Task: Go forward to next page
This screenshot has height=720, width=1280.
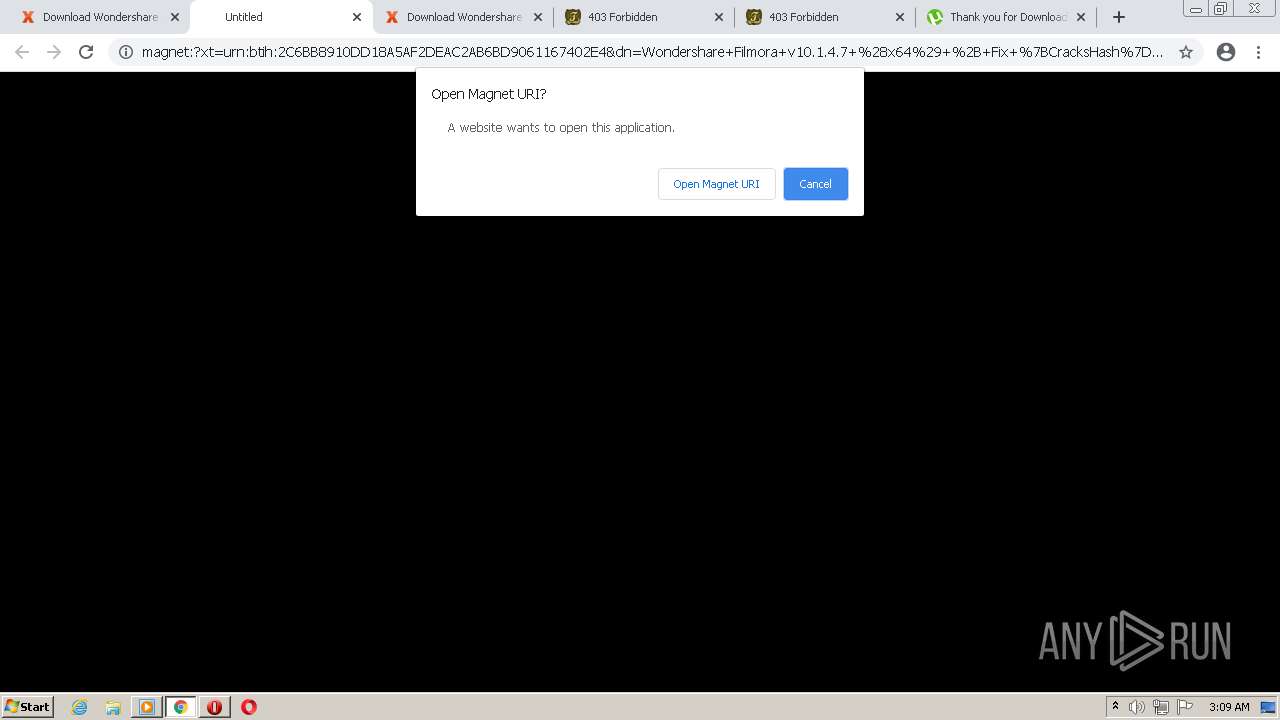Action: (x=54, y=52)
